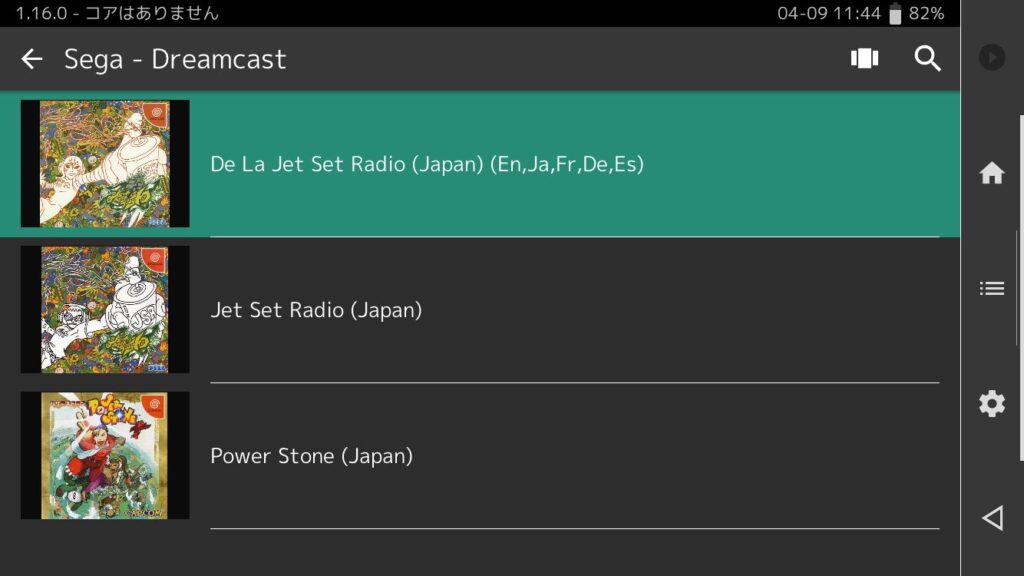Tap the Android back triangle button
Screen dimensions: 1024x576
(x=993, y=518)
